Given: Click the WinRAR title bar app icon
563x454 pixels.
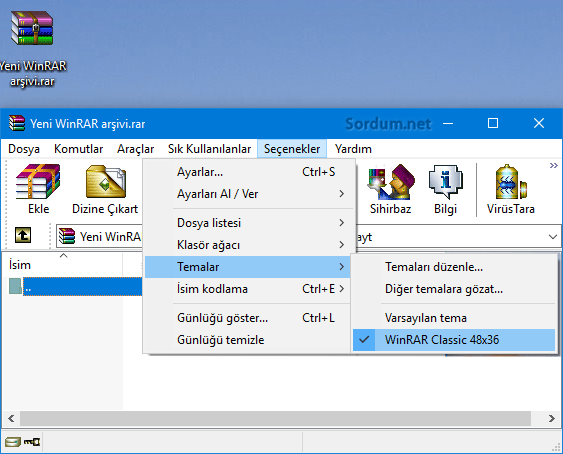Looking at the screenshot, I should (17, 123).
